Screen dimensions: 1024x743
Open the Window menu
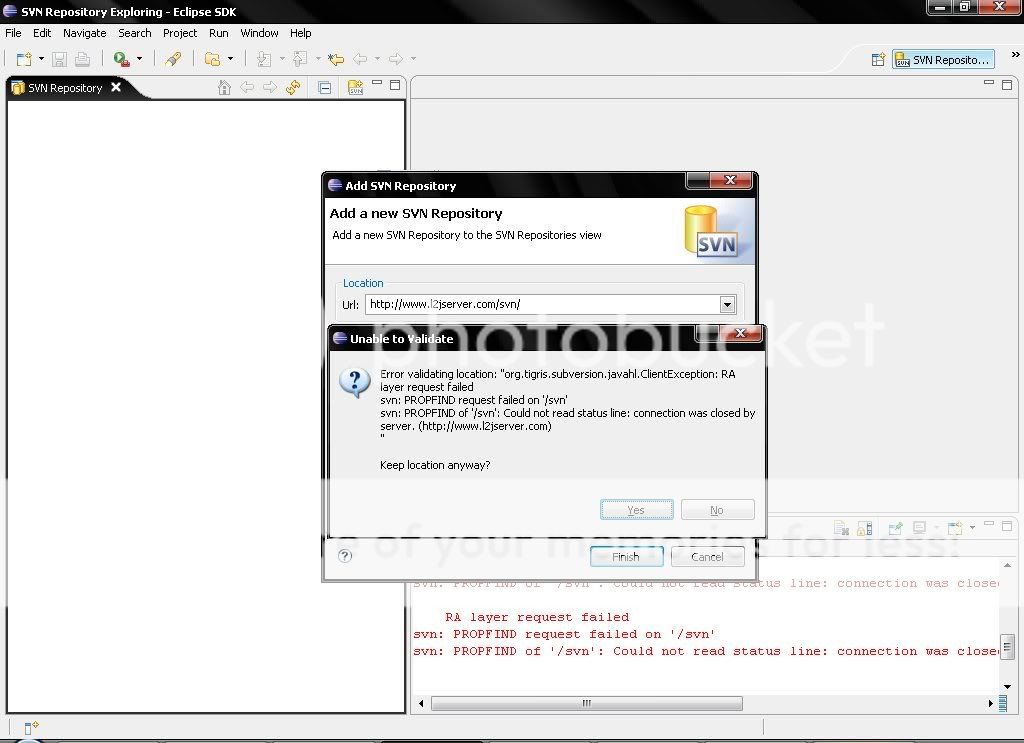tap(259, 33)
